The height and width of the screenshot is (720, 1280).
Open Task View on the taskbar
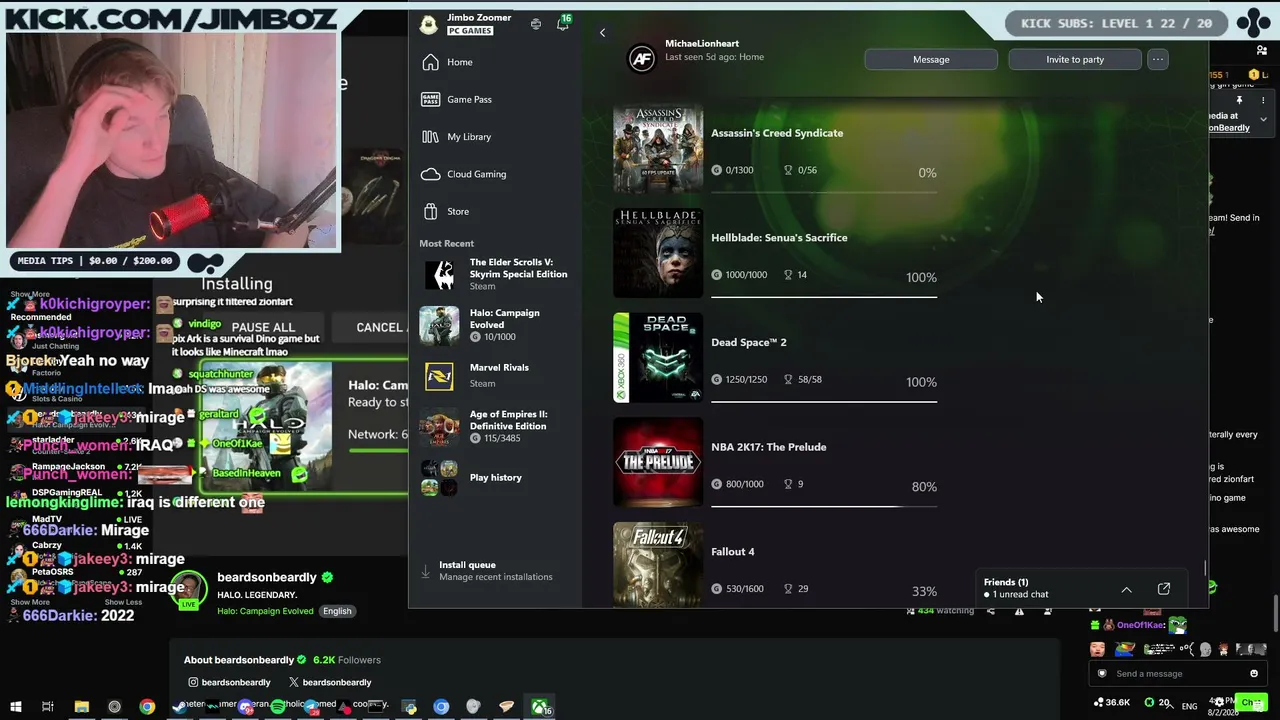(47, 707)
